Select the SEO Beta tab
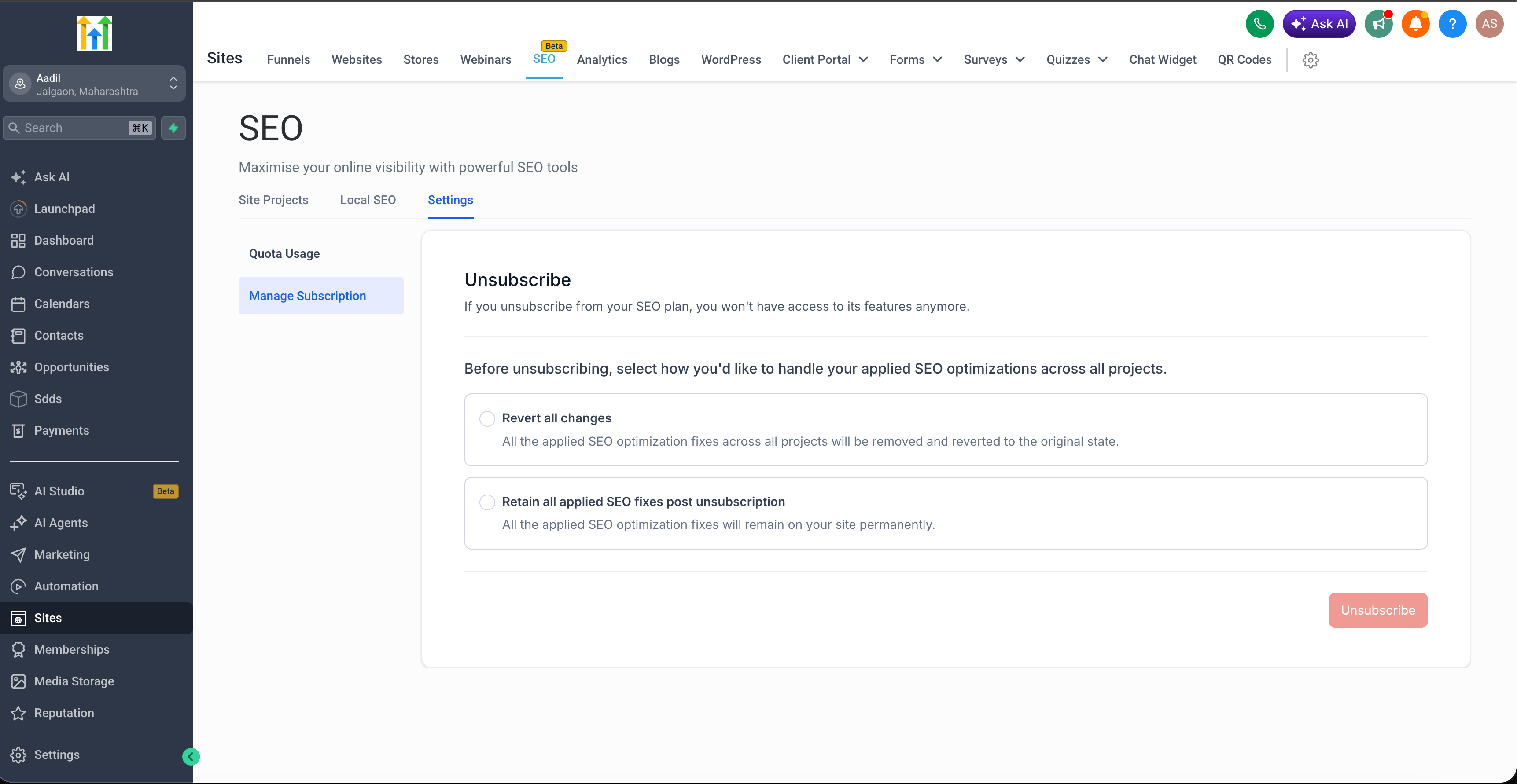The width and height of the screenshot is (1517, 784). pos(544,59)
